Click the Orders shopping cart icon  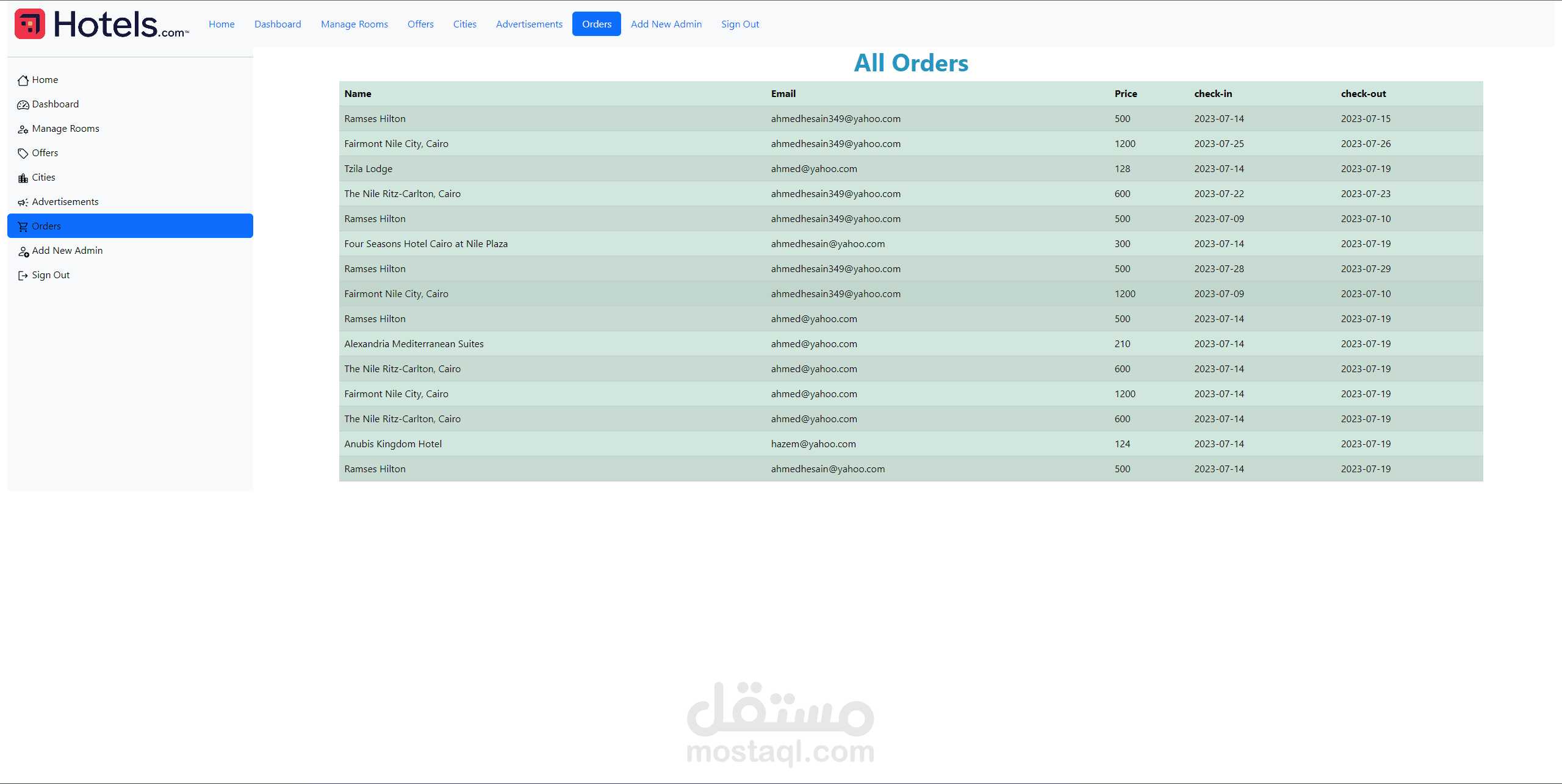[x=23, y=227]
